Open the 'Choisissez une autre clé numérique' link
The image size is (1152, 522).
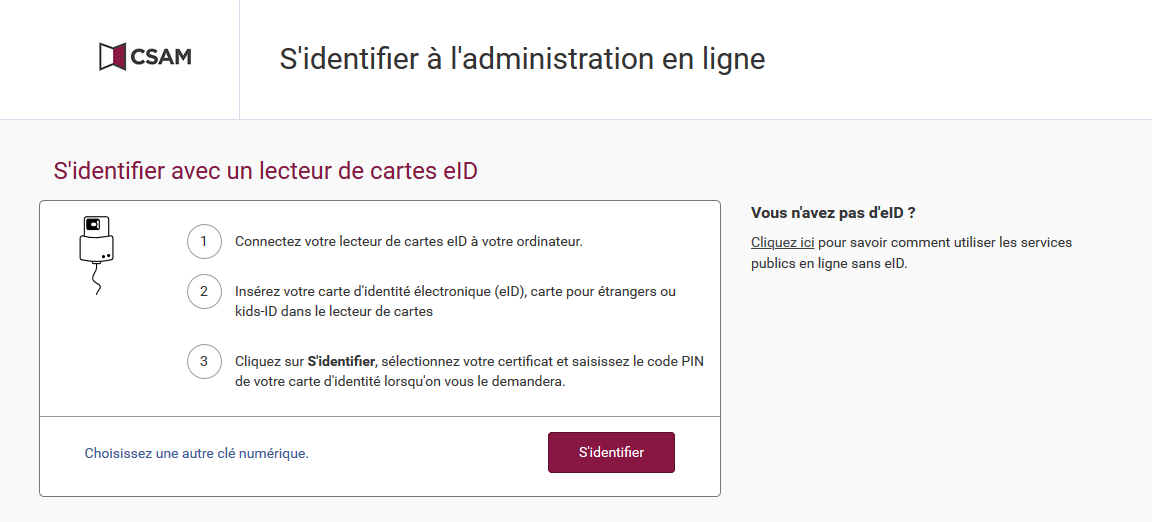197,454
